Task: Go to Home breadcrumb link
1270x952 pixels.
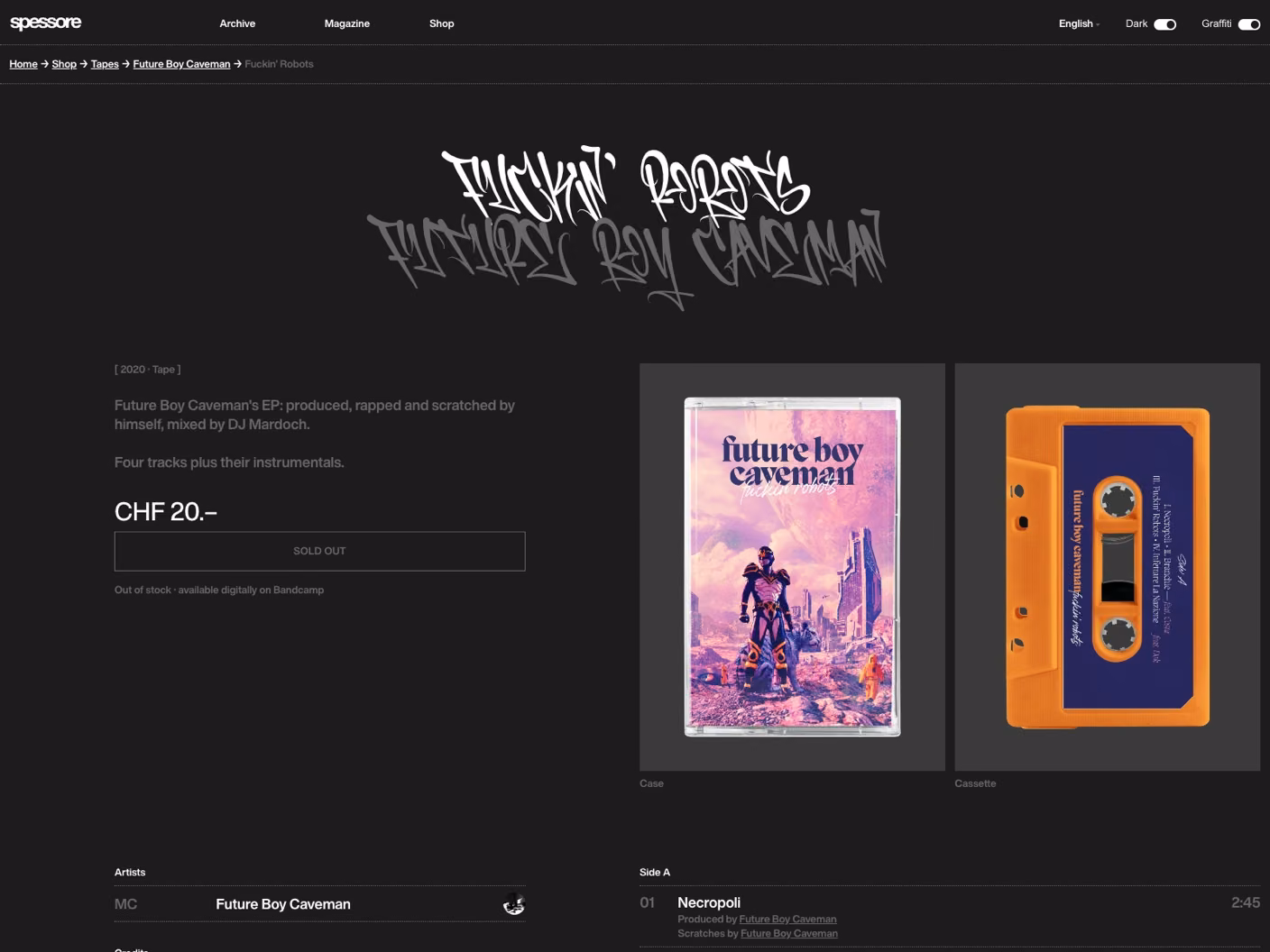Action: tap(23, 64)
